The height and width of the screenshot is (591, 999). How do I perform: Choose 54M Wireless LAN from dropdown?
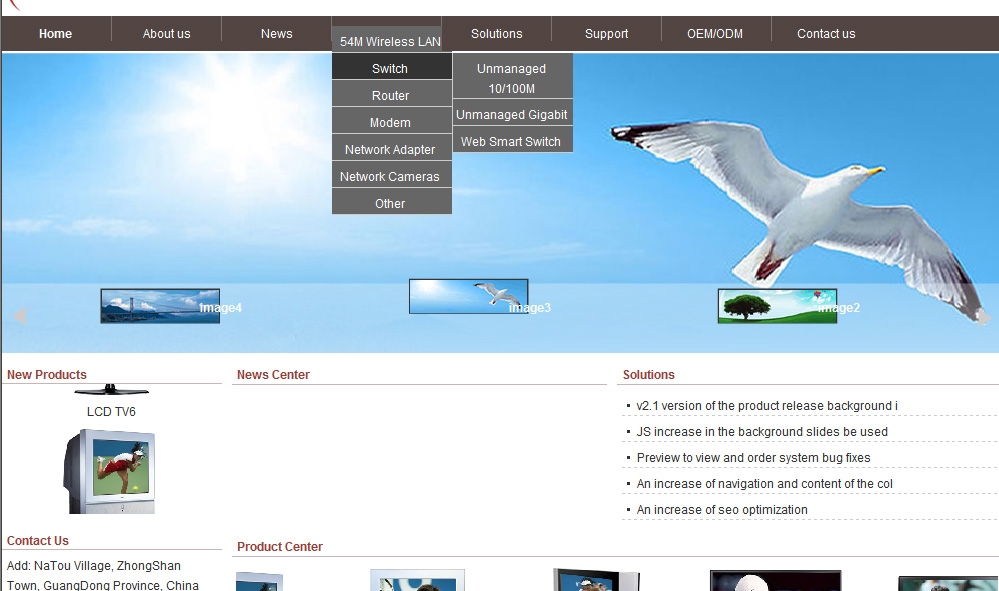pos(390,42)
